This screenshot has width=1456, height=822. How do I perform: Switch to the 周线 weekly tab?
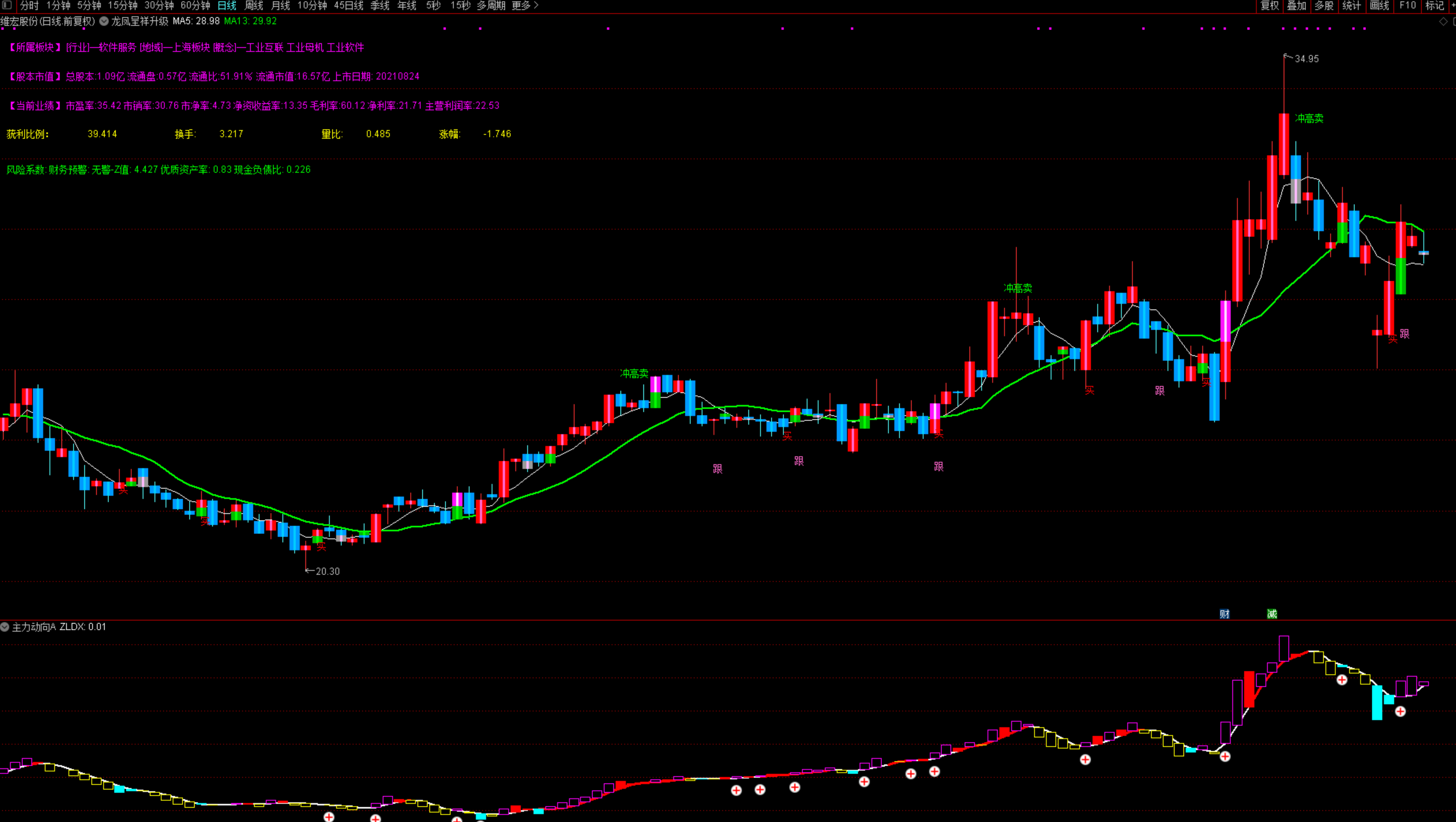(x=253, y=5)
